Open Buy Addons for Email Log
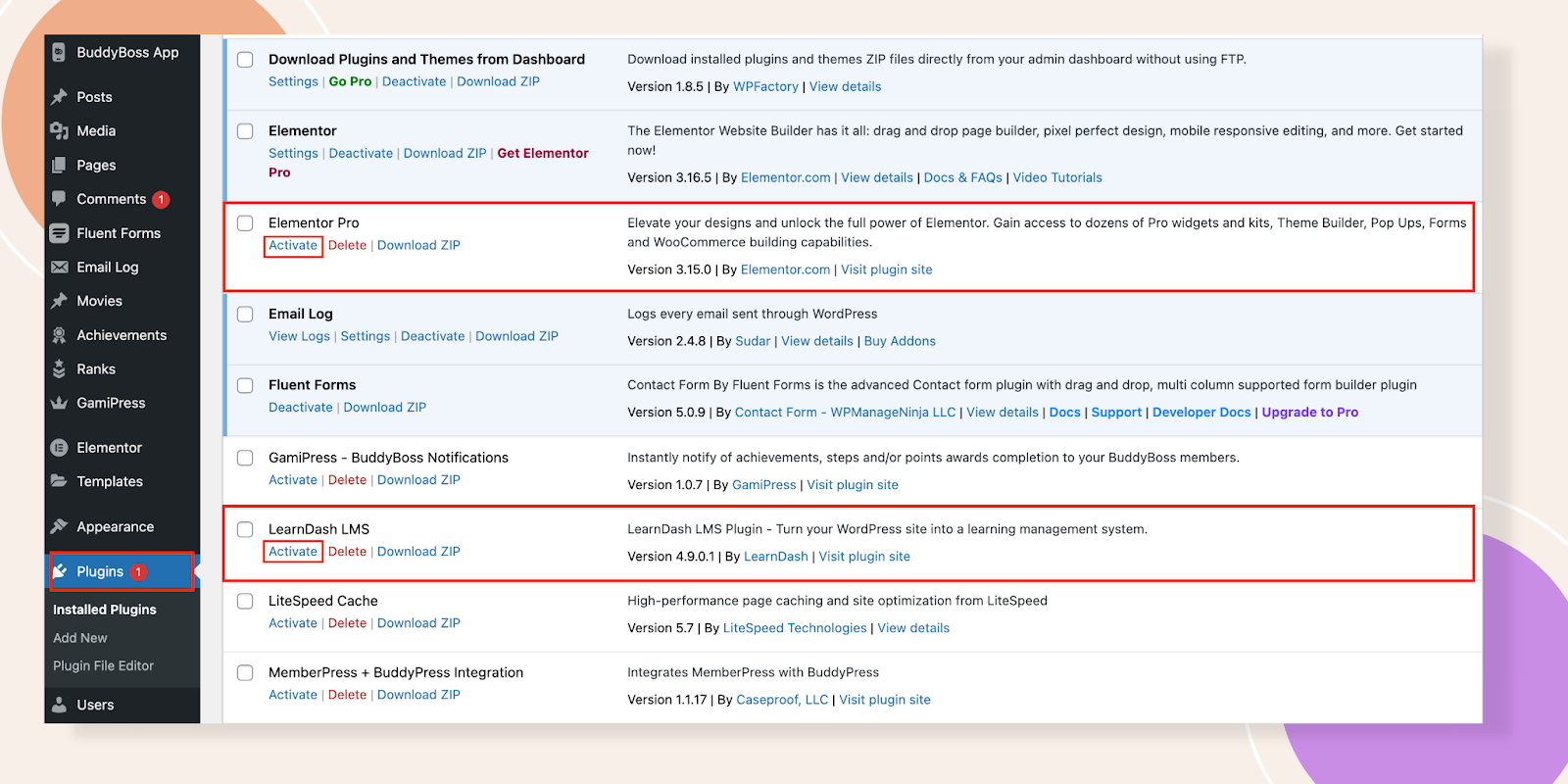 (900, 342)
